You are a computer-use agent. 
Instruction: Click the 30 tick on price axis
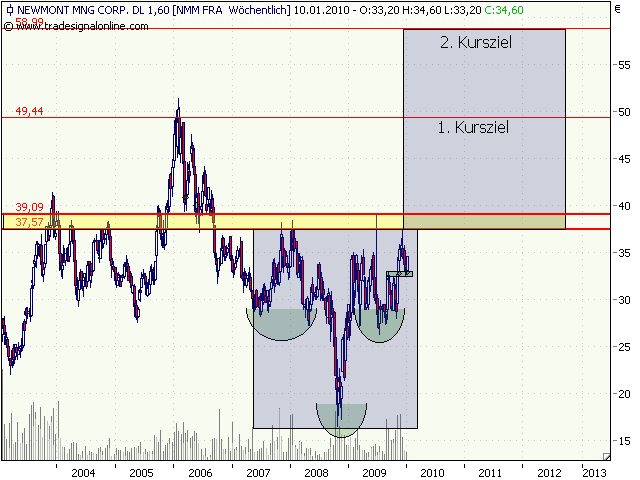pos(624,300)
